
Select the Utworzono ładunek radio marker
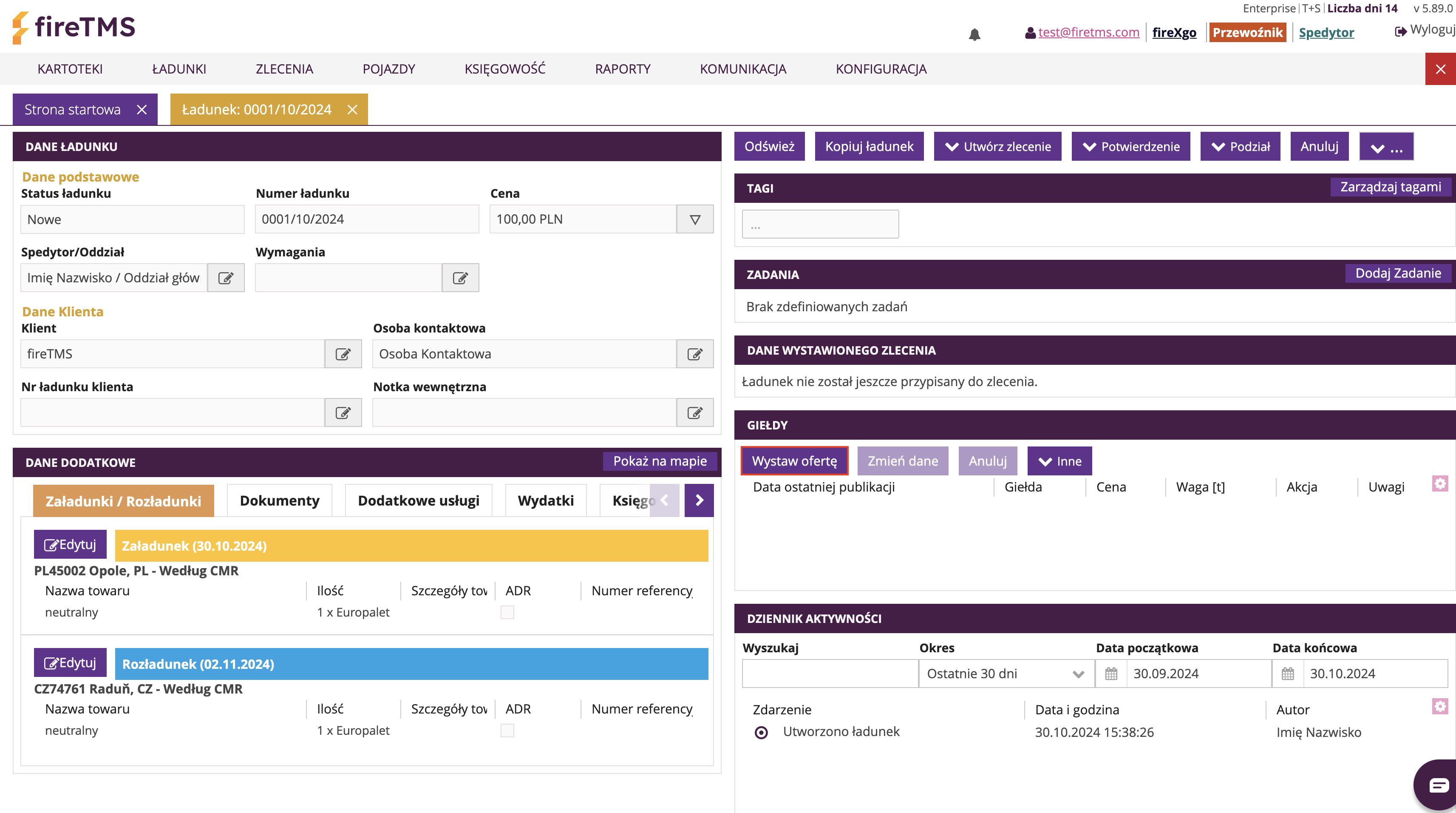click(761, 733)
